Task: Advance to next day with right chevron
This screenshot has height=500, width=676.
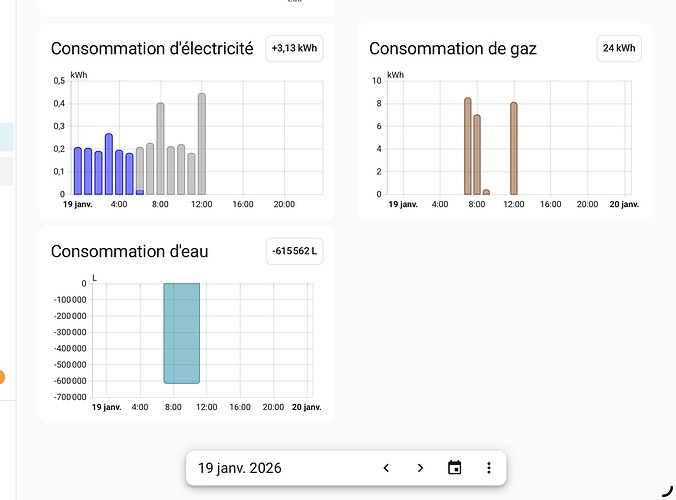Action: coord(420,468)
